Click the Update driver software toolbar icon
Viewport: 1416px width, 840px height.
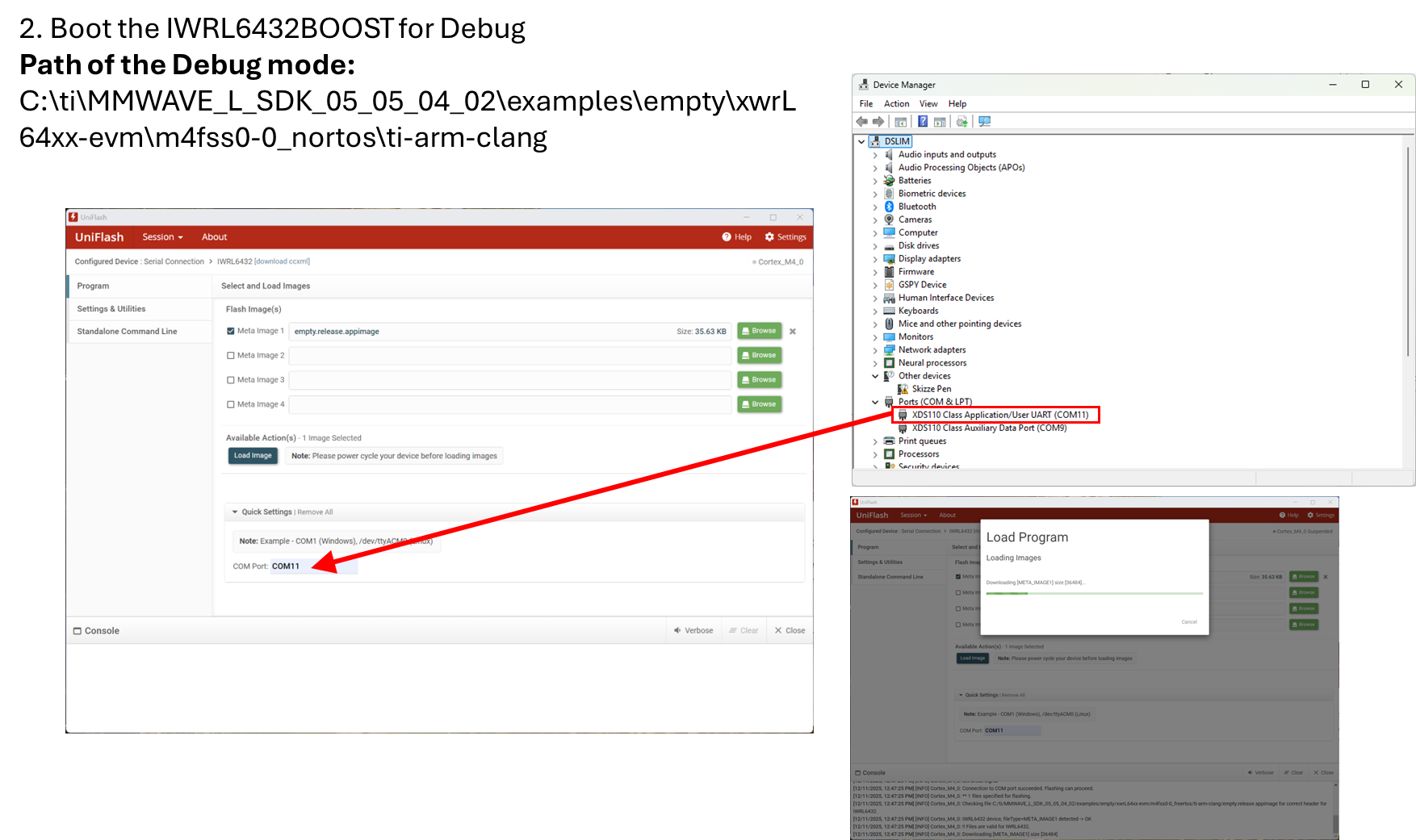point(961,122)
